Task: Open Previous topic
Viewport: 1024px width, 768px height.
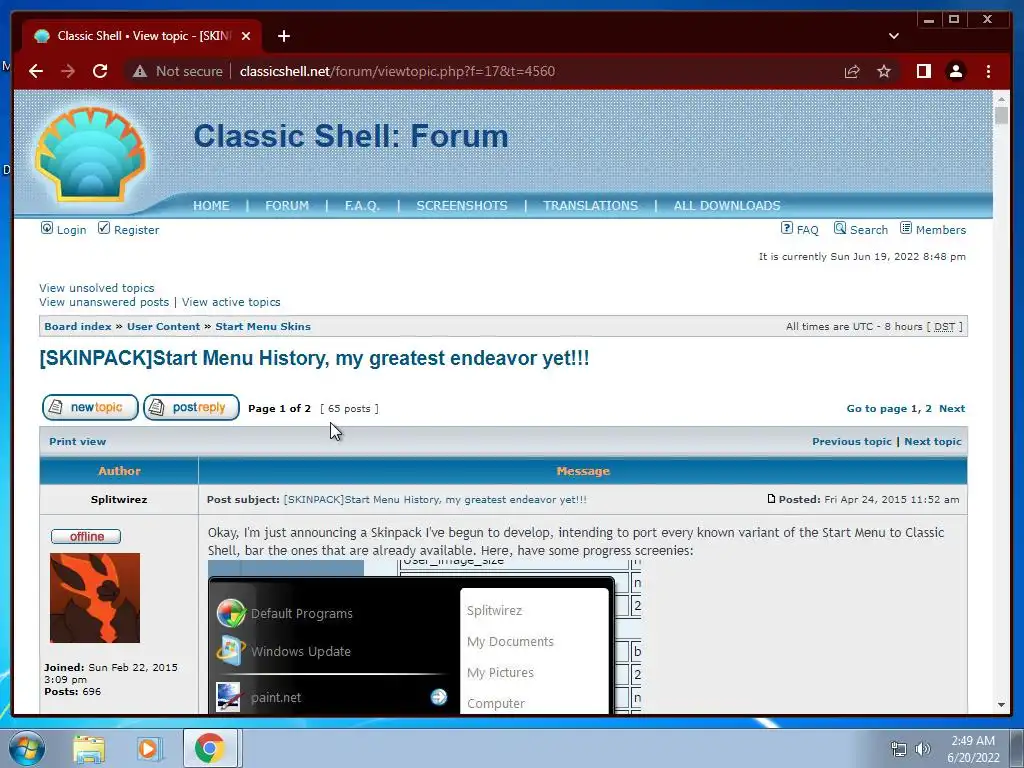Action: point(852,441)
